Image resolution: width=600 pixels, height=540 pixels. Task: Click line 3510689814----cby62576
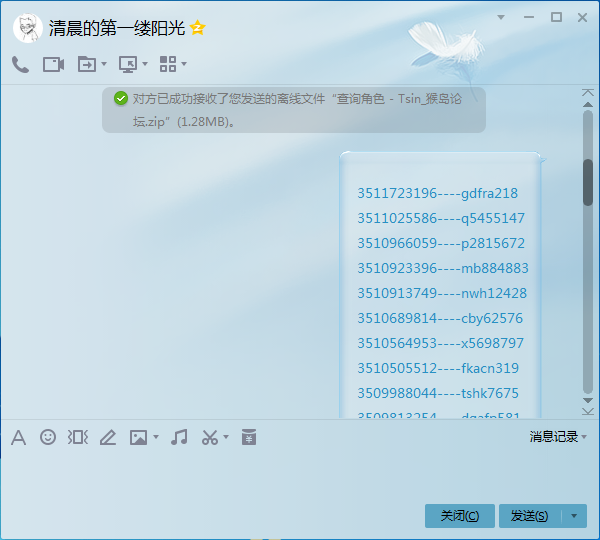pos(440,318)
